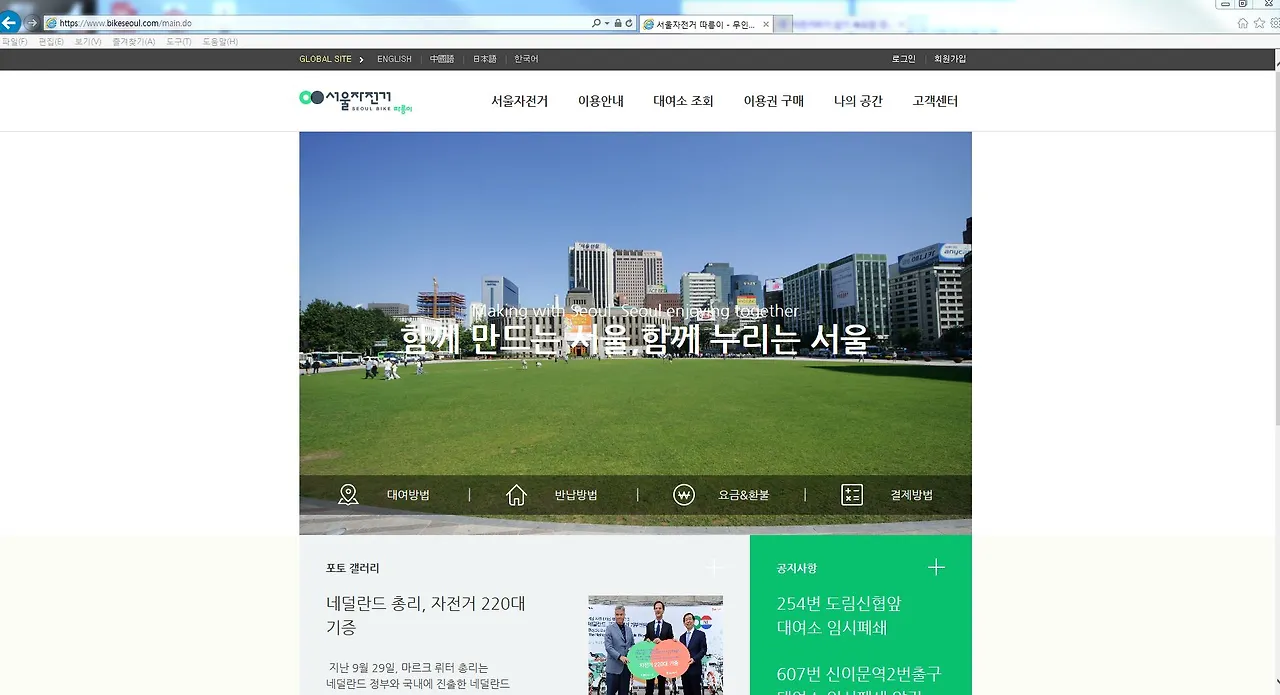Select the 대여방법 location pin icon
The width and height of the screenshot is (1280, 695).
(x=348, y=494)
